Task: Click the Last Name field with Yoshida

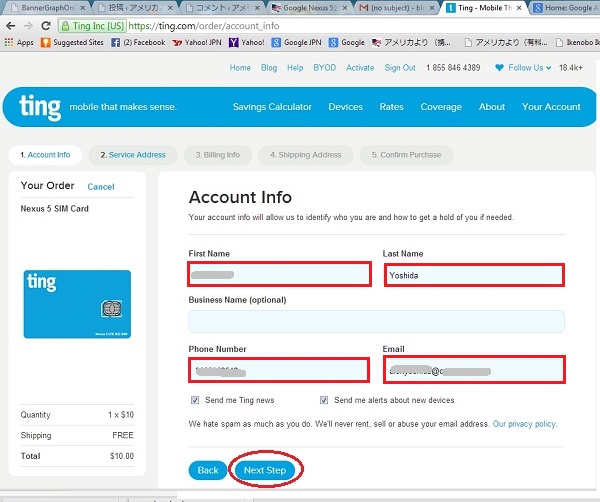Action: [474, 275]
